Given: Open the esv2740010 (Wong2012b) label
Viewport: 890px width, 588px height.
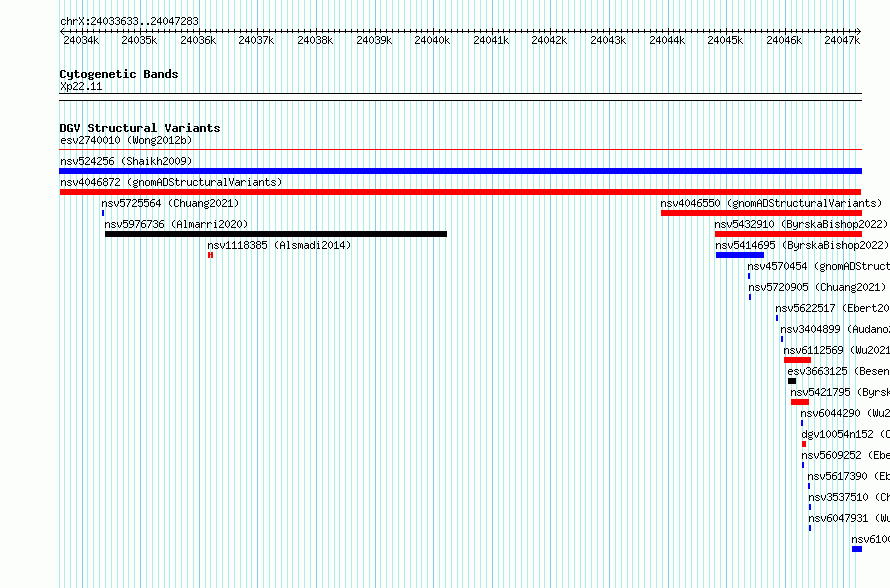Looking at the screenshot, I should pyautogui.click(x=126, y=140).
